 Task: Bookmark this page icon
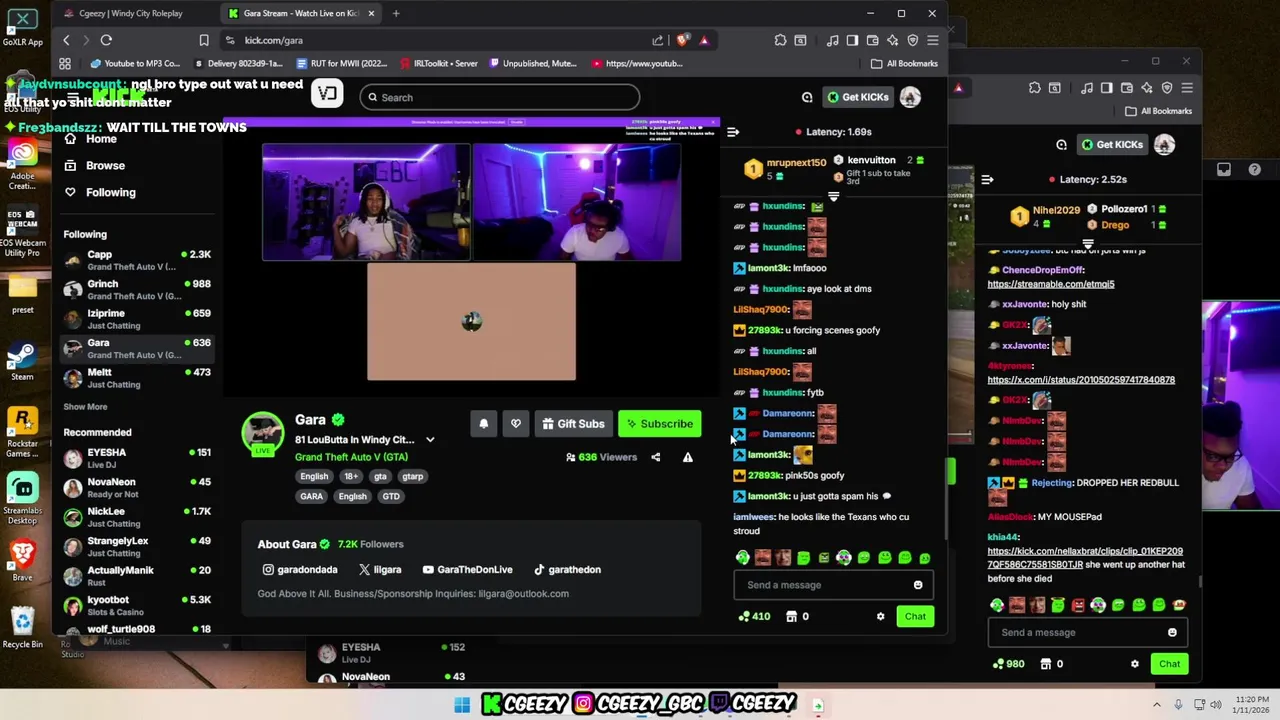pos(204,40)
